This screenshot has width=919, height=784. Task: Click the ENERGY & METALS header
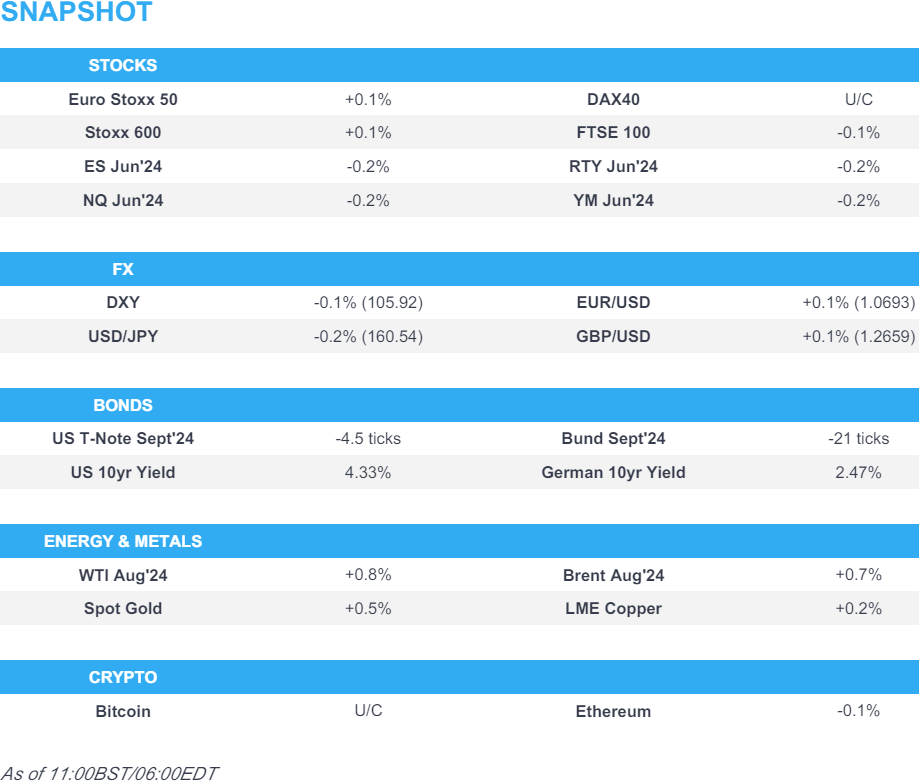(x=123, y=541)
